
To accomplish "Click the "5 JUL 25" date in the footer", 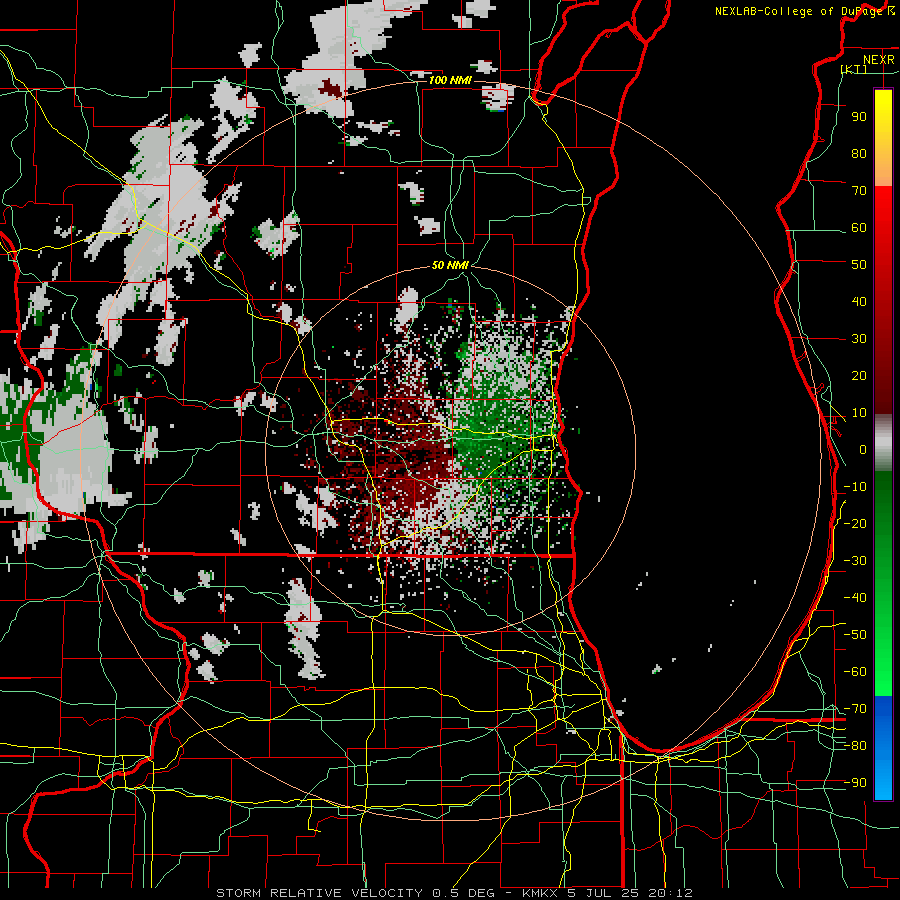I will 603,893.
